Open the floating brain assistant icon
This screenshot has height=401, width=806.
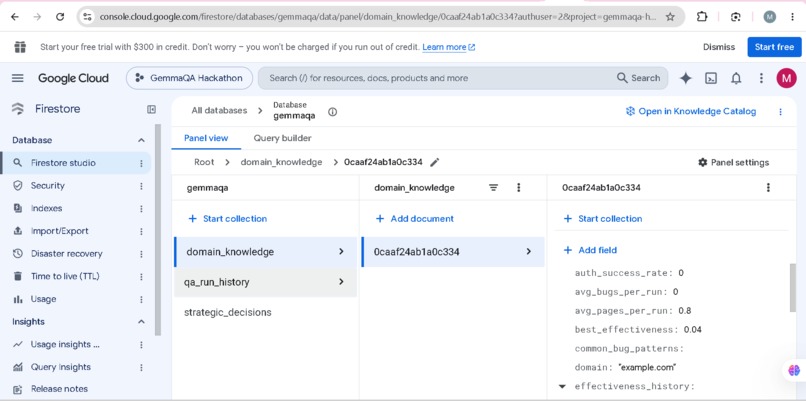tap(794, 370)
